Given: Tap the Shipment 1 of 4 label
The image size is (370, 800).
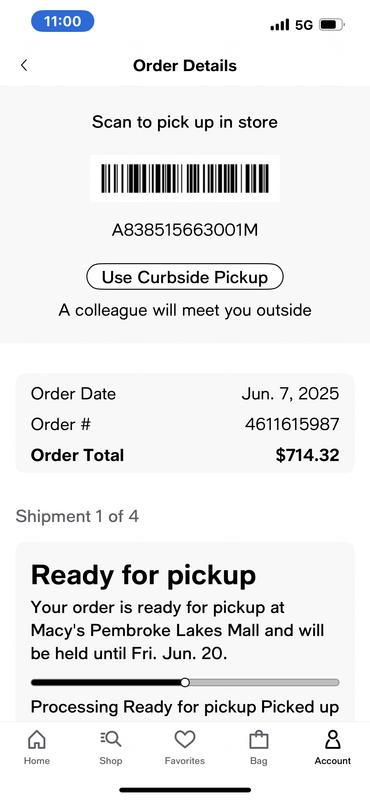Looking at the screenshot, I should coord(77,516).
